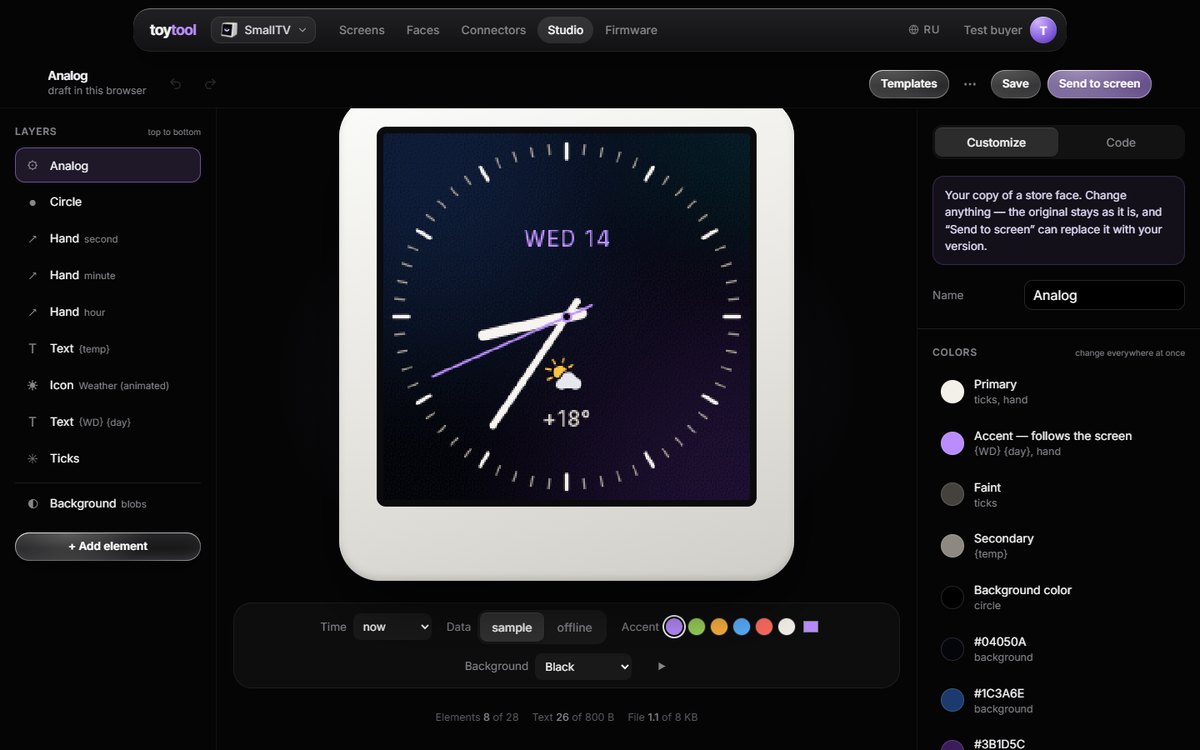1200x750 pixels.
Task: Open the Faint color swatch
Action: (x=952, y=494)
